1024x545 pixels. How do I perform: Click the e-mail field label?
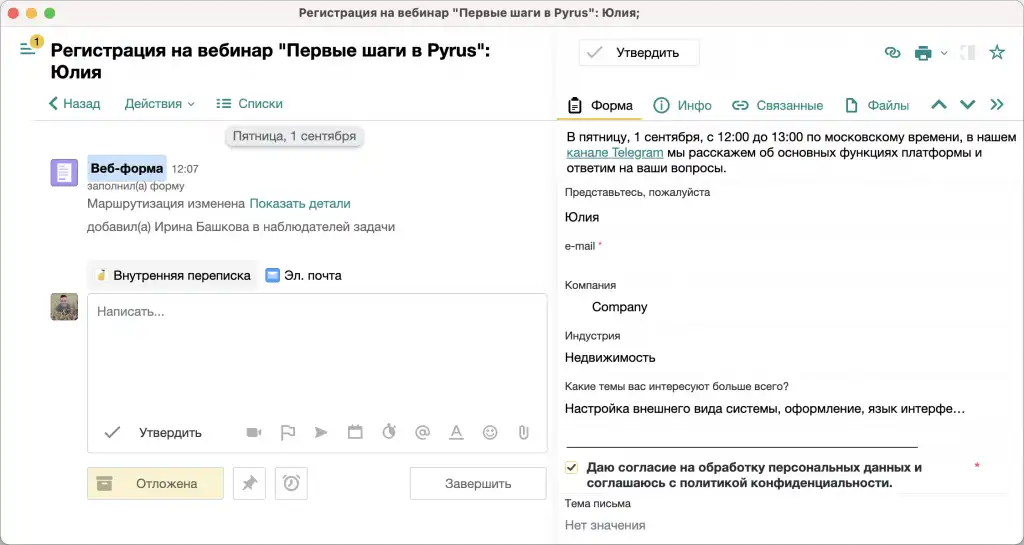tap(580, 247)
